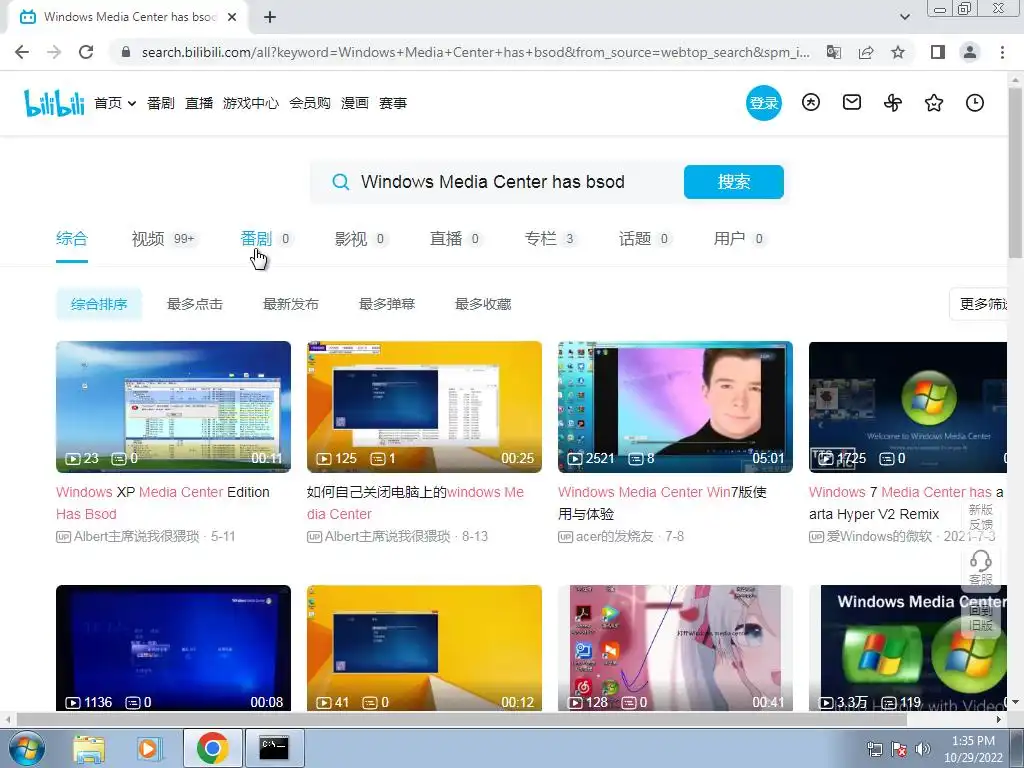Open a new browser tab
Viewport: 1024px width, 768px height.
click(x=270, y=18)
